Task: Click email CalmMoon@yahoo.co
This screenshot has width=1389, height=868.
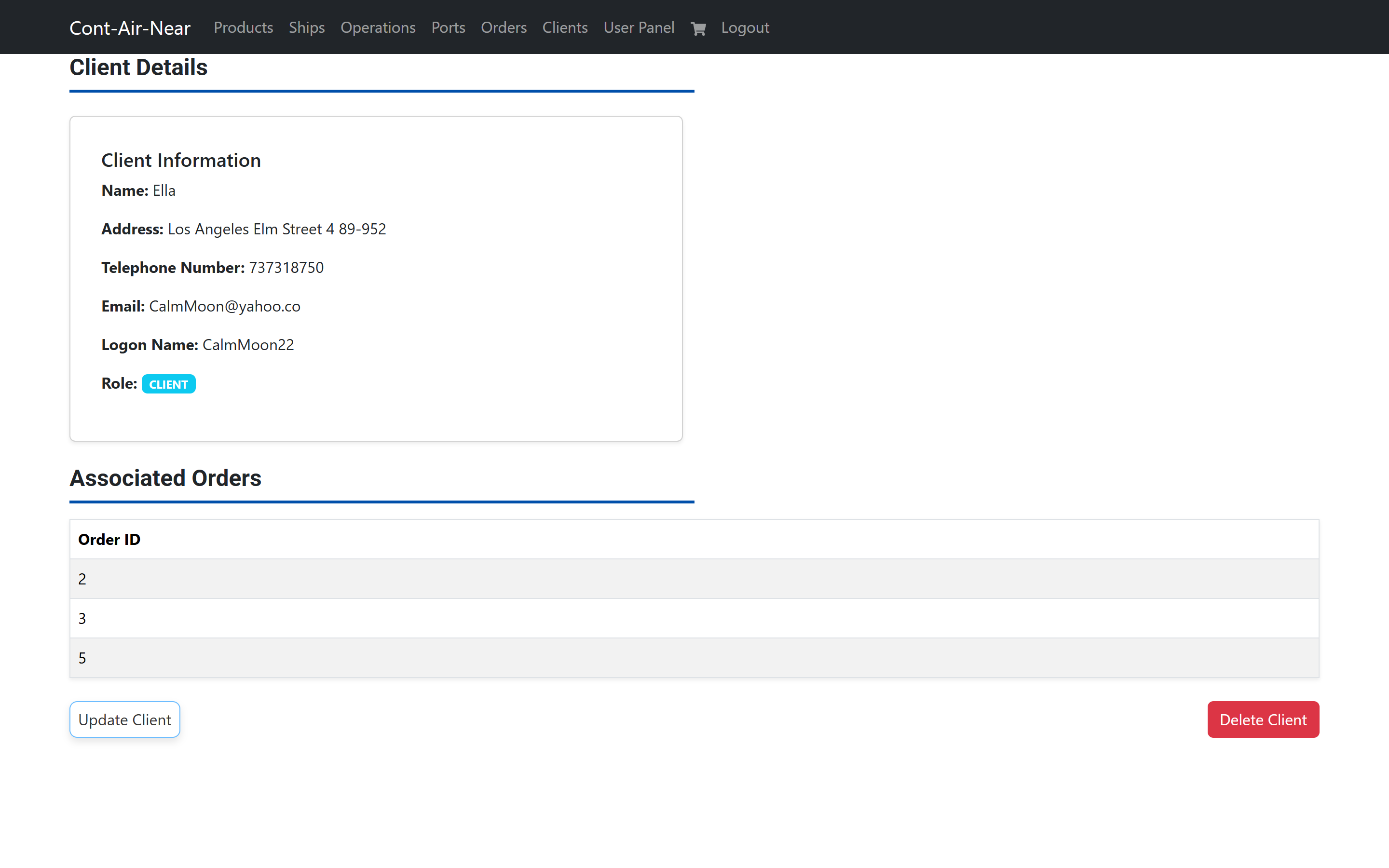Action: click(x=224, y=307)
